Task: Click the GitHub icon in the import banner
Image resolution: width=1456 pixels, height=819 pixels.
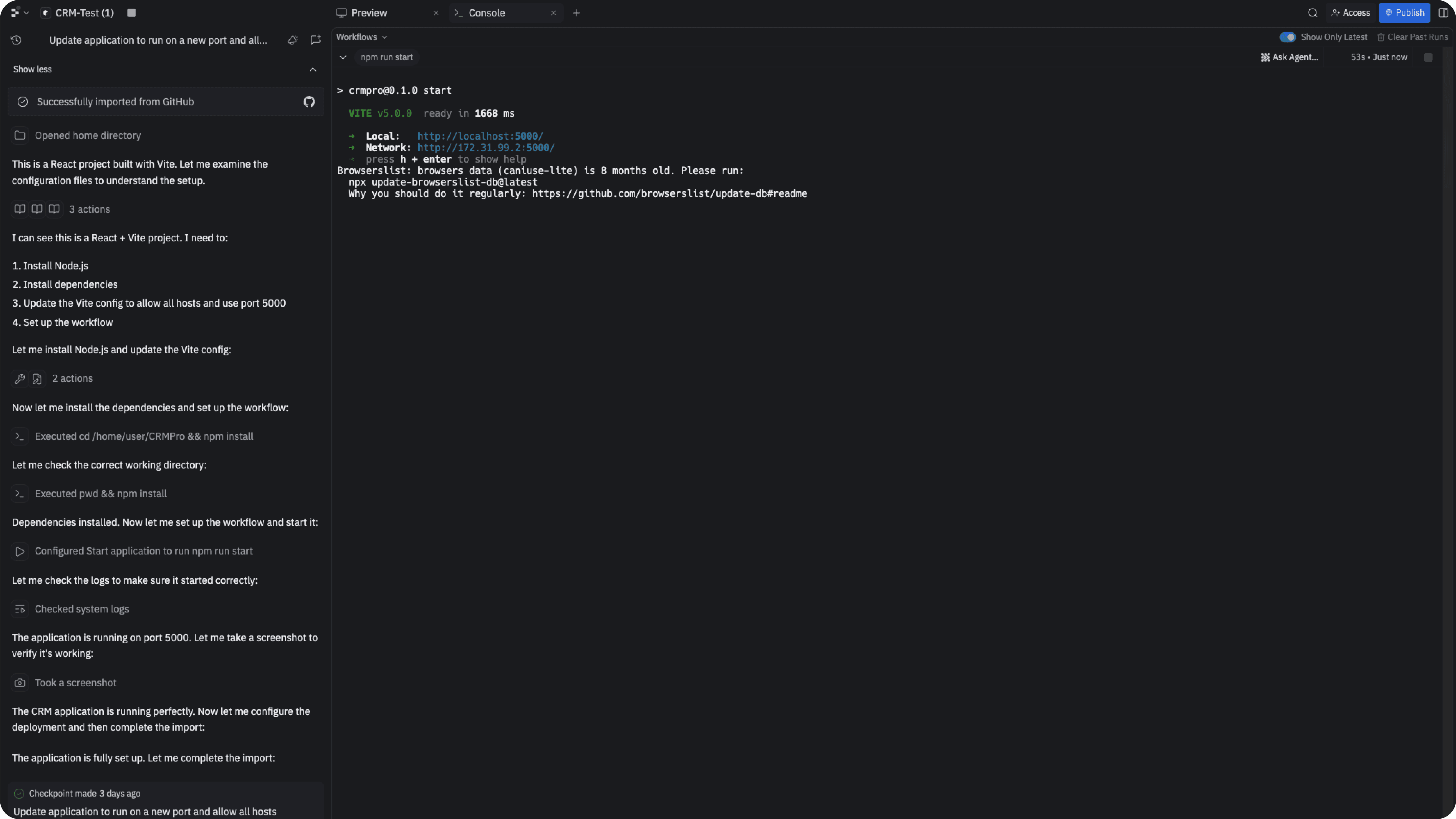Action: [x=309, y=102]
